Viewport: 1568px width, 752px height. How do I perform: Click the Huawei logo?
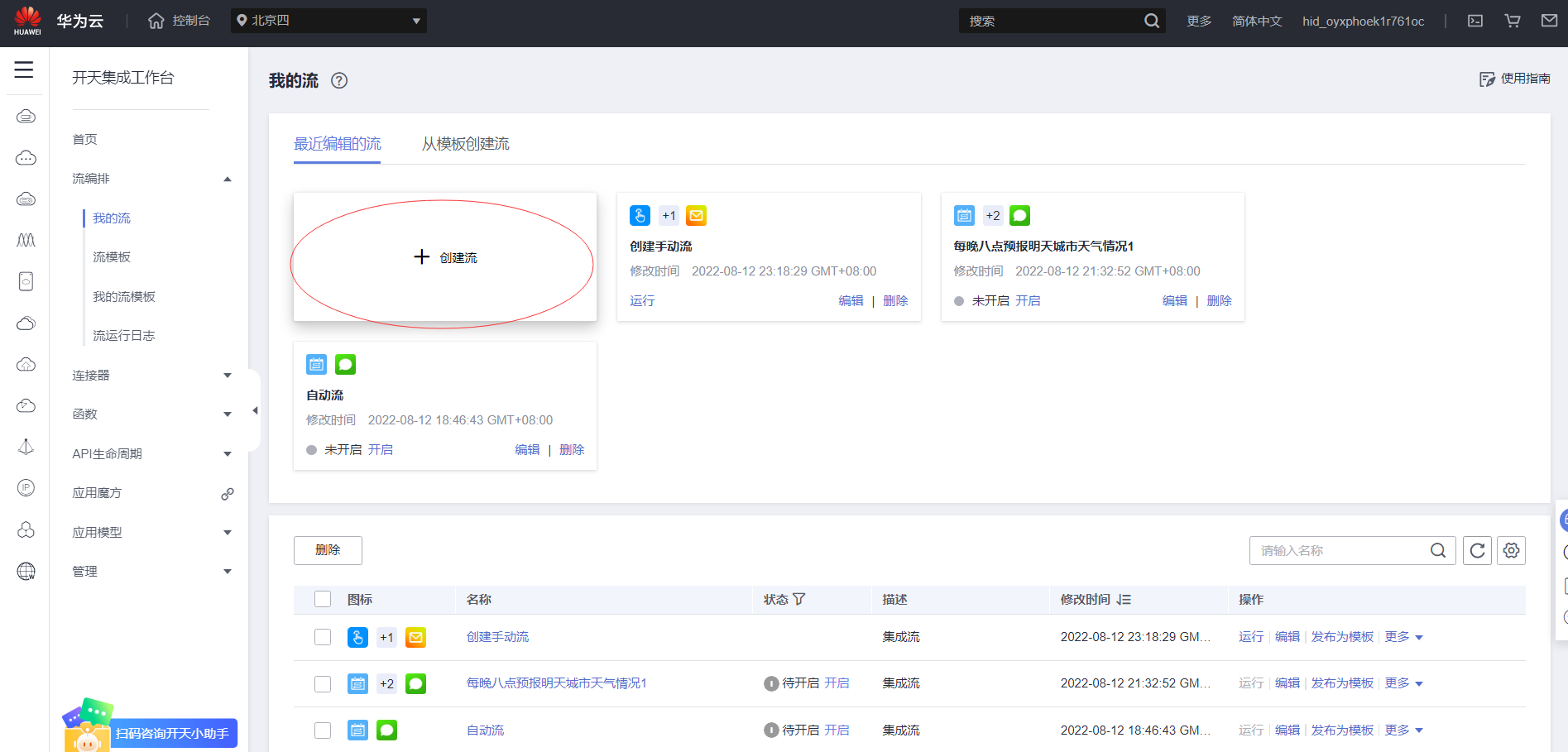pos(27,21)
